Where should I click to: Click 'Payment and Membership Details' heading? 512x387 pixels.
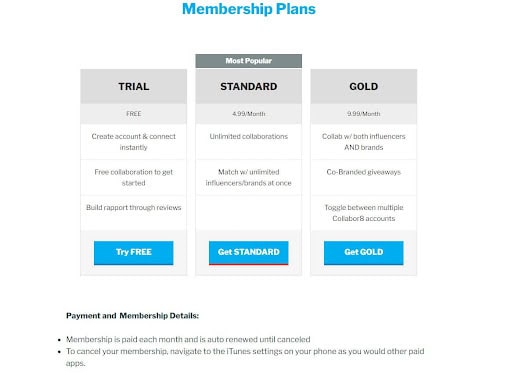(x=132, y=316)
